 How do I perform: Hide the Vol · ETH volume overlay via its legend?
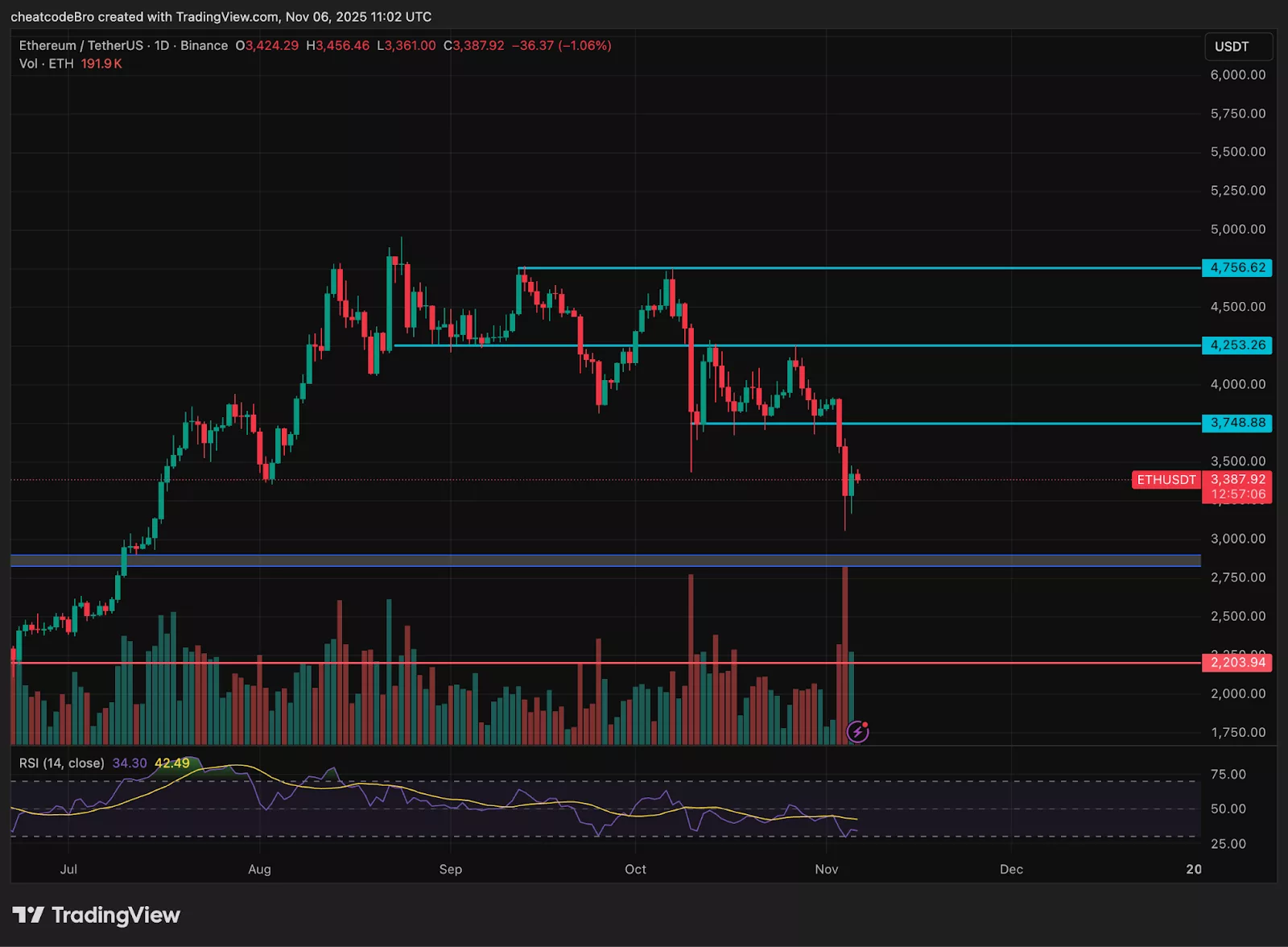coord(44,64)
